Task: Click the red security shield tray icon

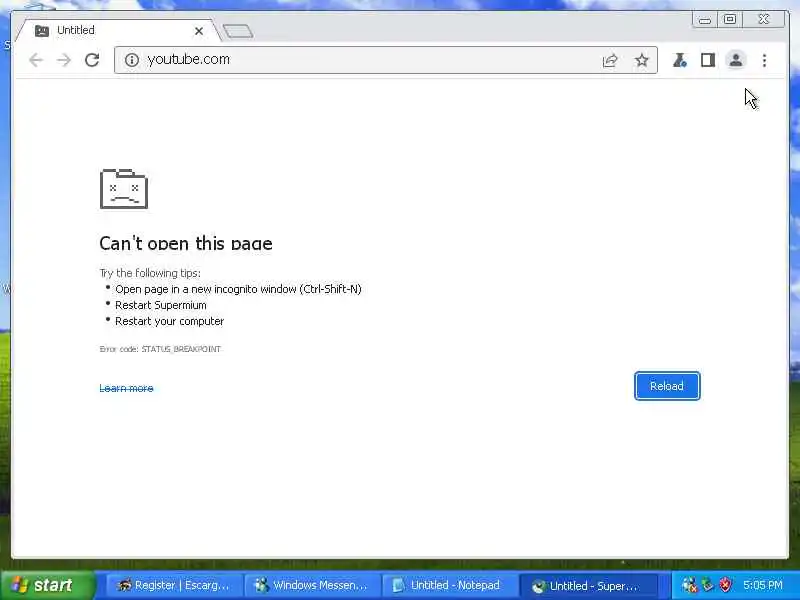Action: pos(725,585)
